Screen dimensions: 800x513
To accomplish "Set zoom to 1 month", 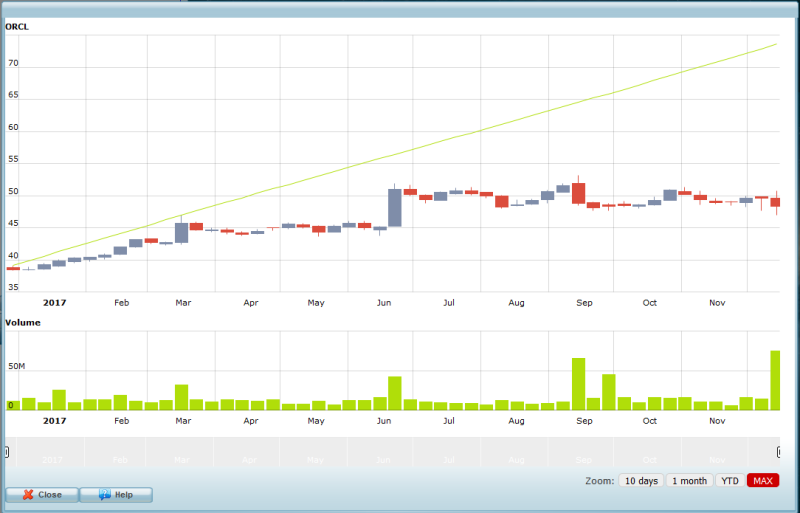I will pyautogui.click(x=689, y=481).
